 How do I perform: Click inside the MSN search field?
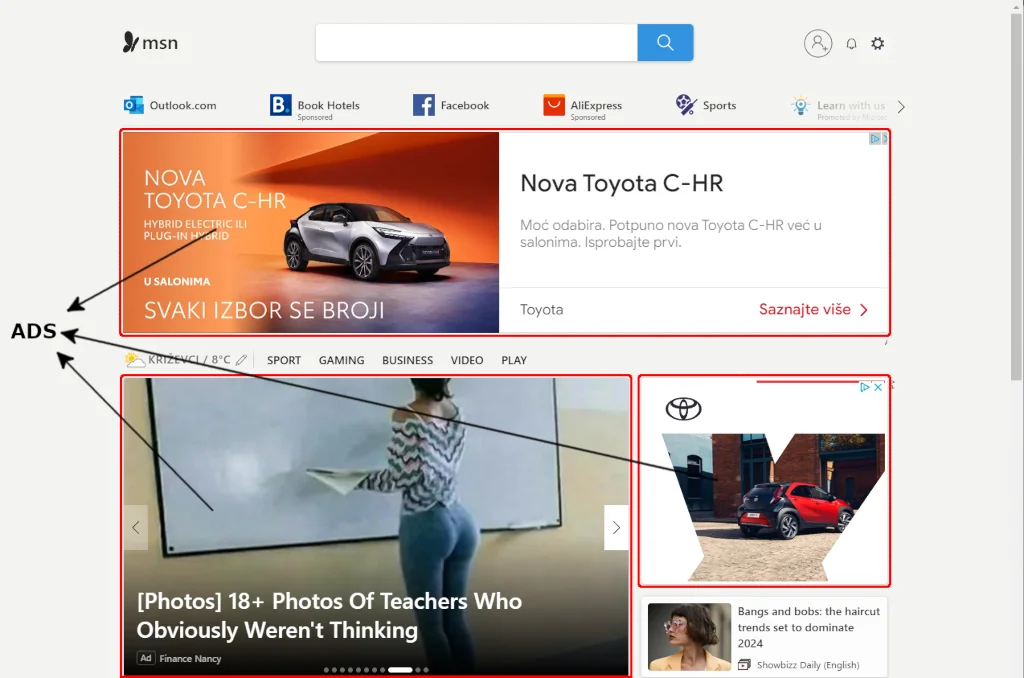point(476,43)
